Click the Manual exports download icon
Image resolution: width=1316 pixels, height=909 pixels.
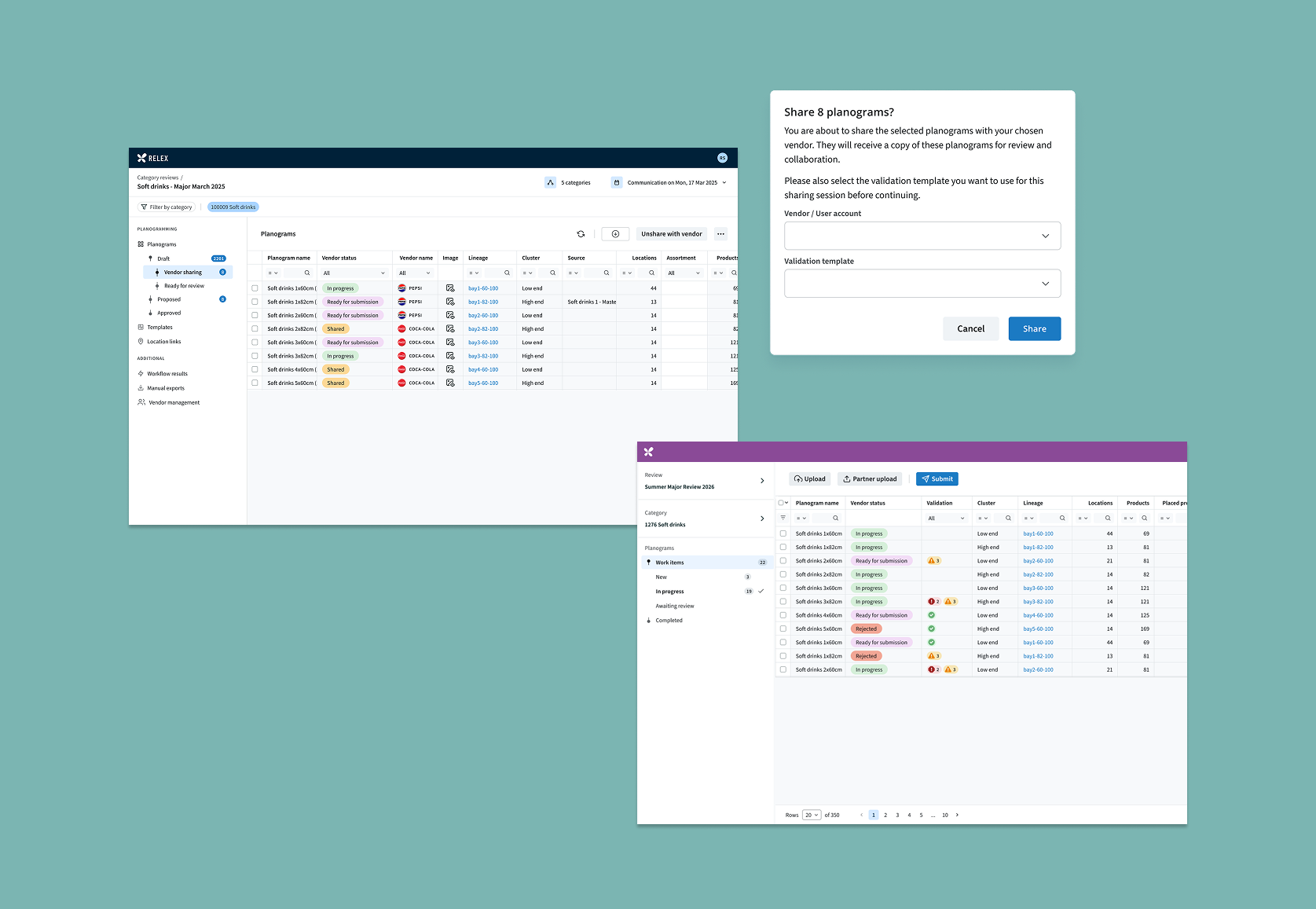(141, 388)
